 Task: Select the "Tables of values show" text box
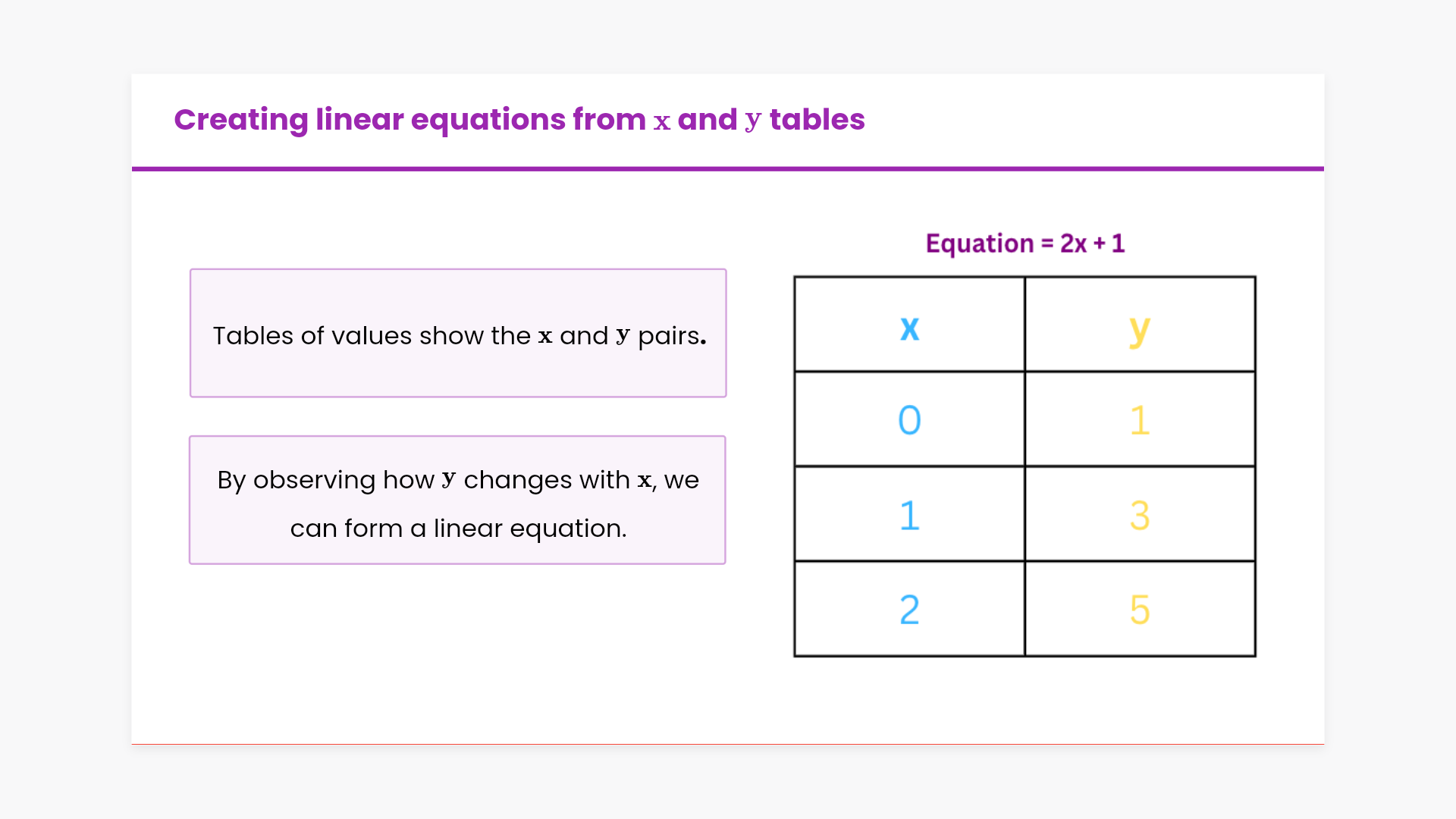tap(458, 333)
